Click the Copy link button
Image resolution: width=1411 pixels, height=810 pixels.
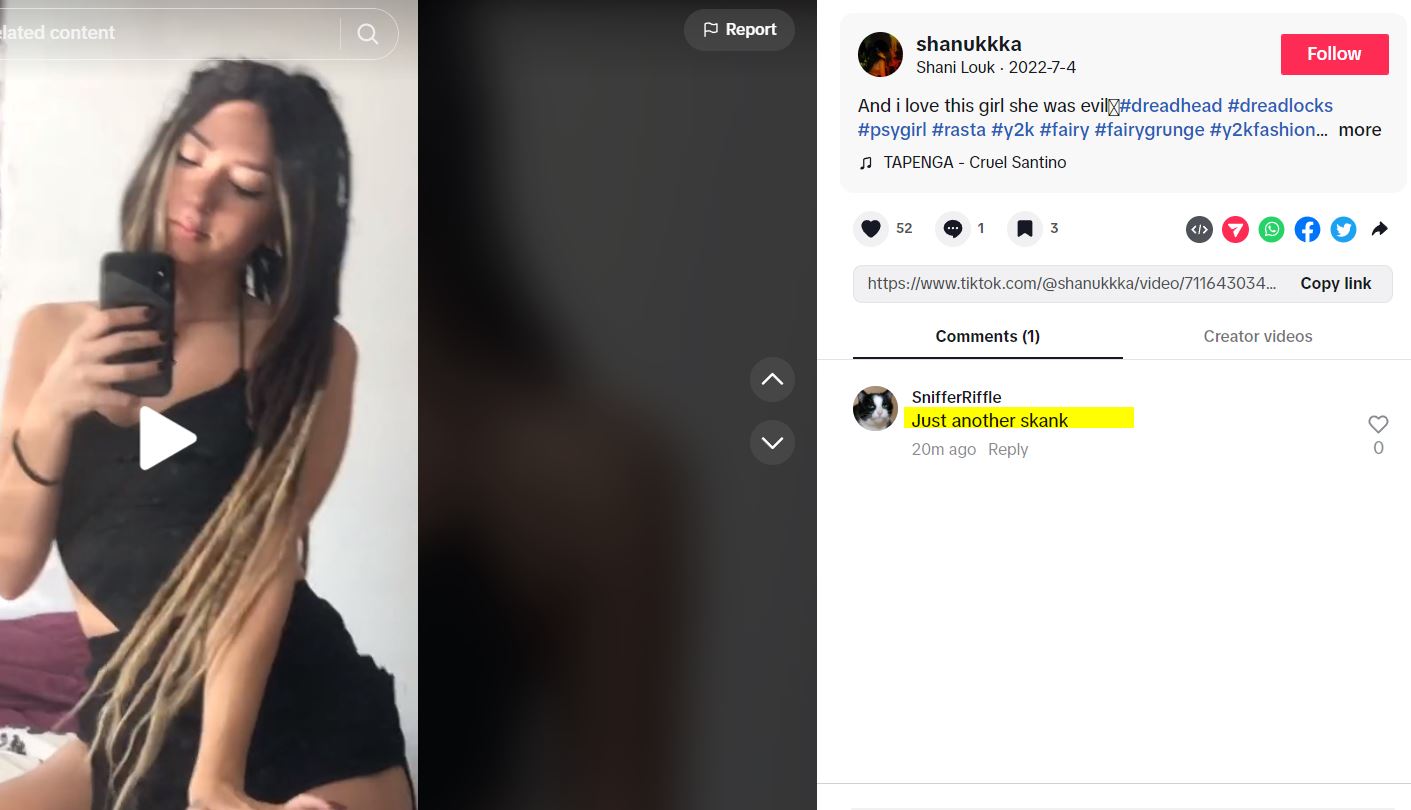coord(1335,284)
